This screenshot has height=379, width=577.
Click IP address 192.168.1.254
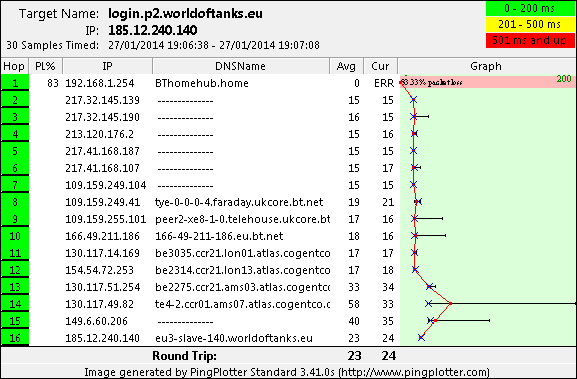click(x=100, y=83)
